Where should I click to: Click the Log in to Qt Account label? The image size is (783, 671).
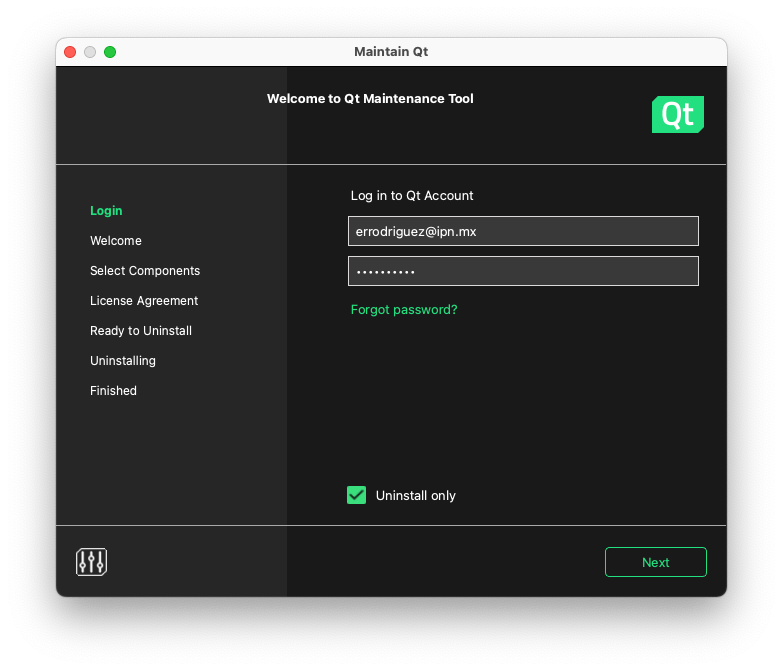click(x=412, y=196)
